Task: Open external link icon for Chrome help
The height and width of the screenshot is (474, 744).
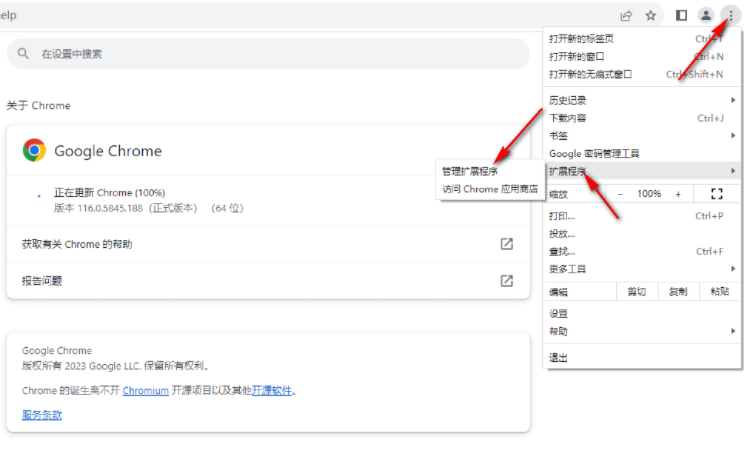Action: click(507, 244)
